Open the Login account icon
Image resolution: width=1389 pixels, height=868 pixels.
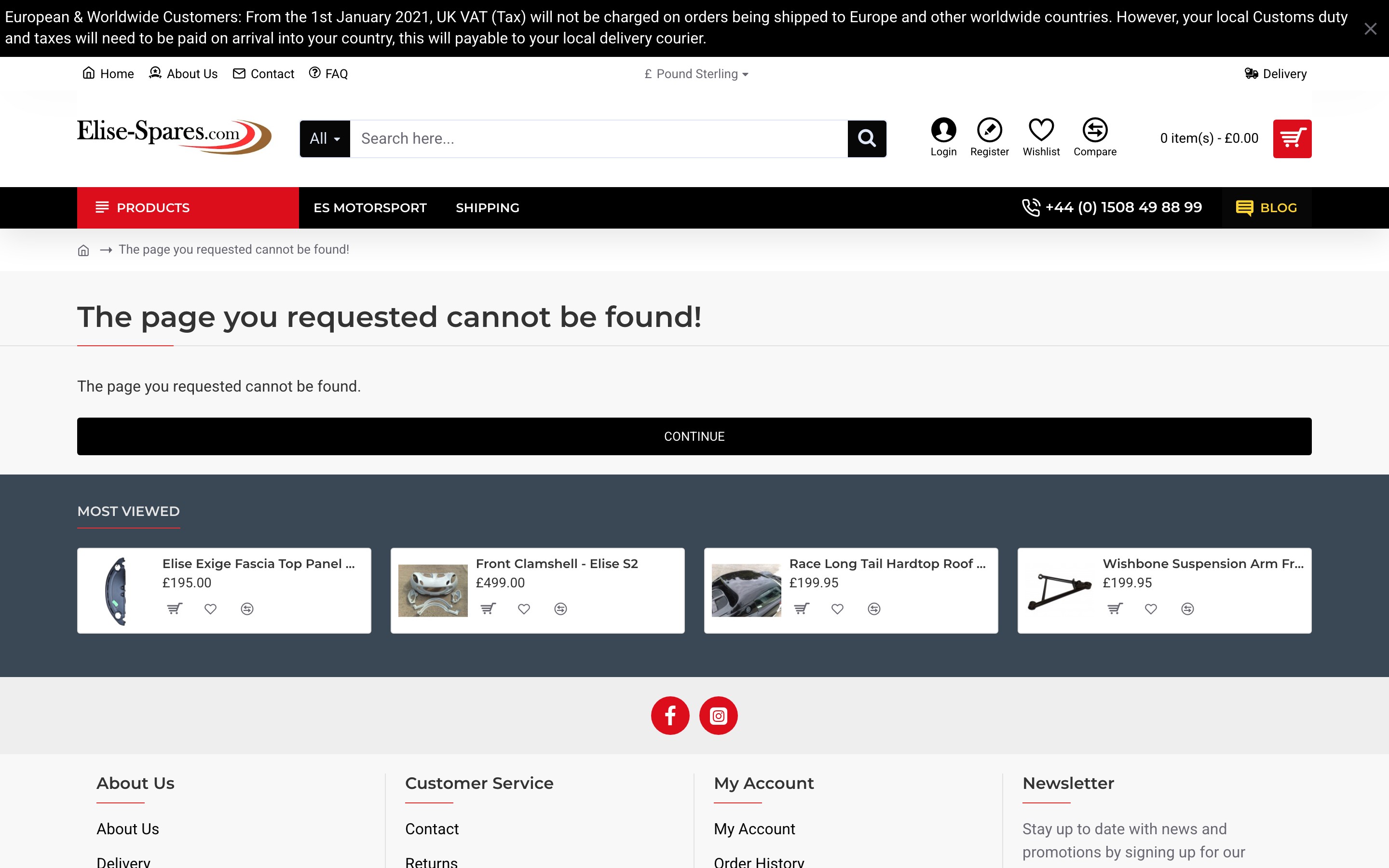(x=943, y=130)
